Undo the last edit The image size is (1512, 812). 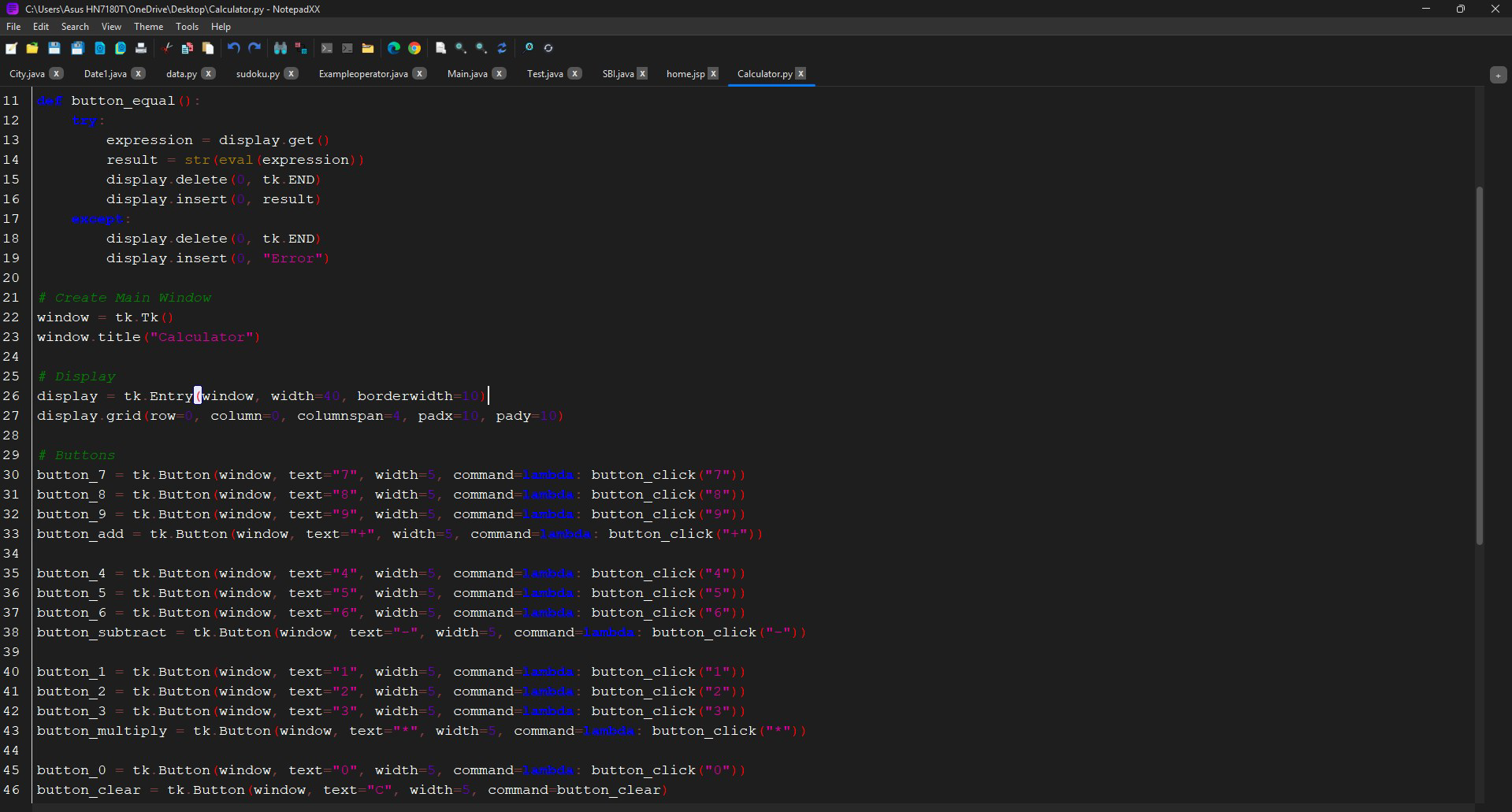pyautogui.click(x=234, y=48)
